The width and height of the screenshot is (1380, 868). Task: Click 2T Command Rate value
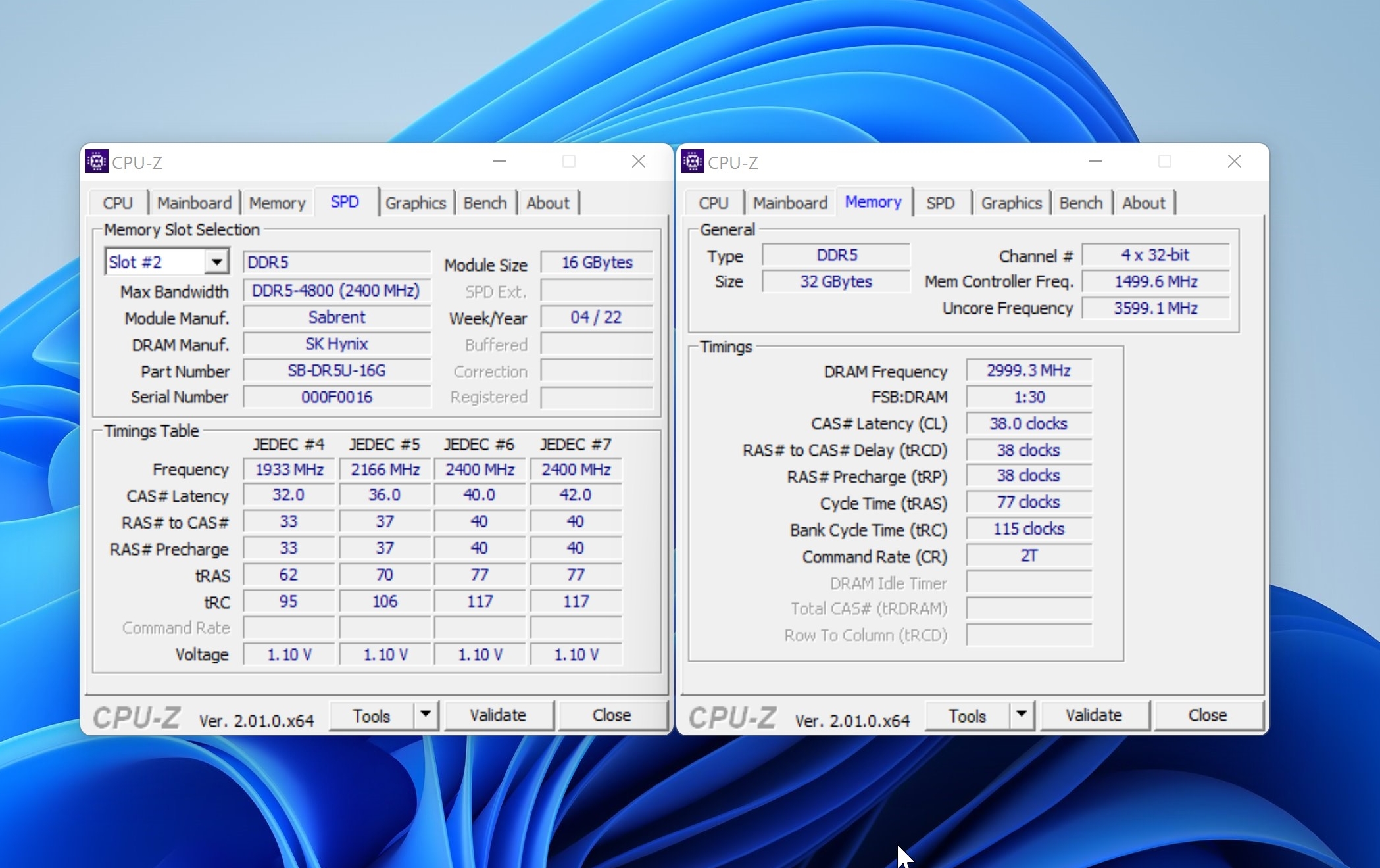(x=1029, y=556)
